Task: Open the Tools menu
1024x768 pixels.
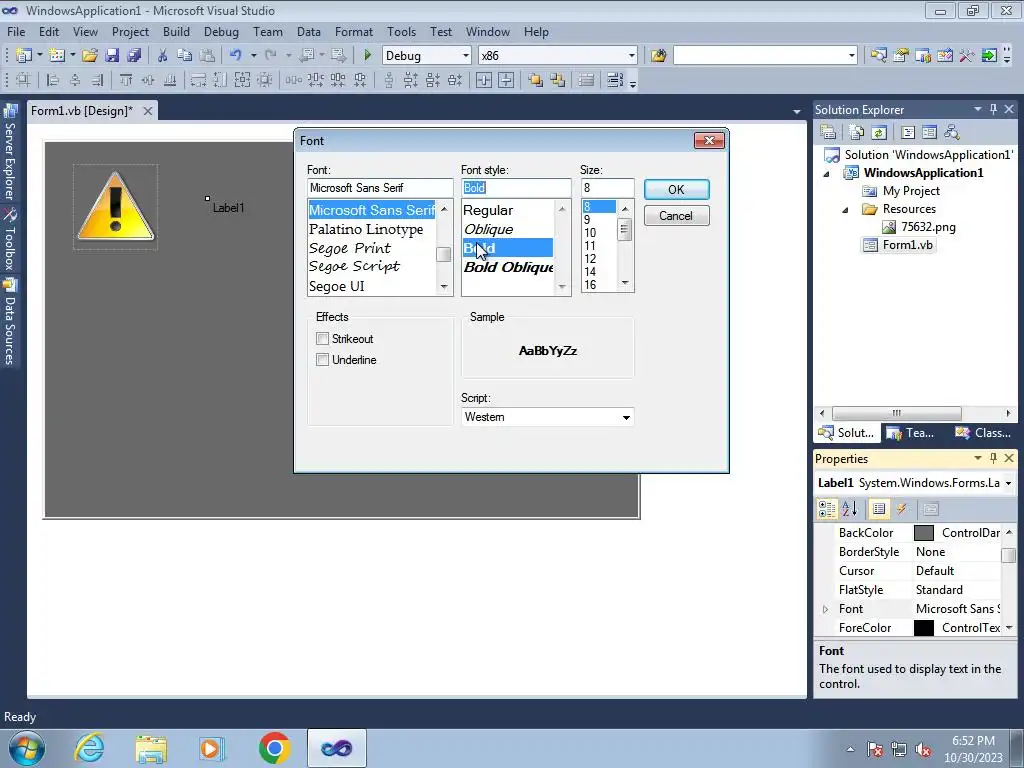Action: pos(401,31)
